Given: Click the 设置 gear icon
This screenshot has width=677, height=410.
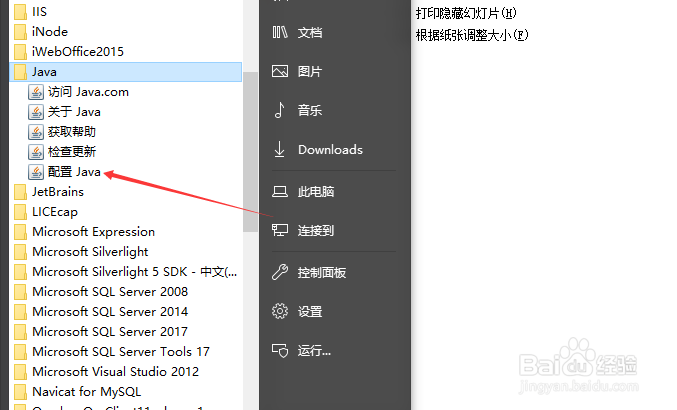Looking at the screenshot, I should click(280, 311).
